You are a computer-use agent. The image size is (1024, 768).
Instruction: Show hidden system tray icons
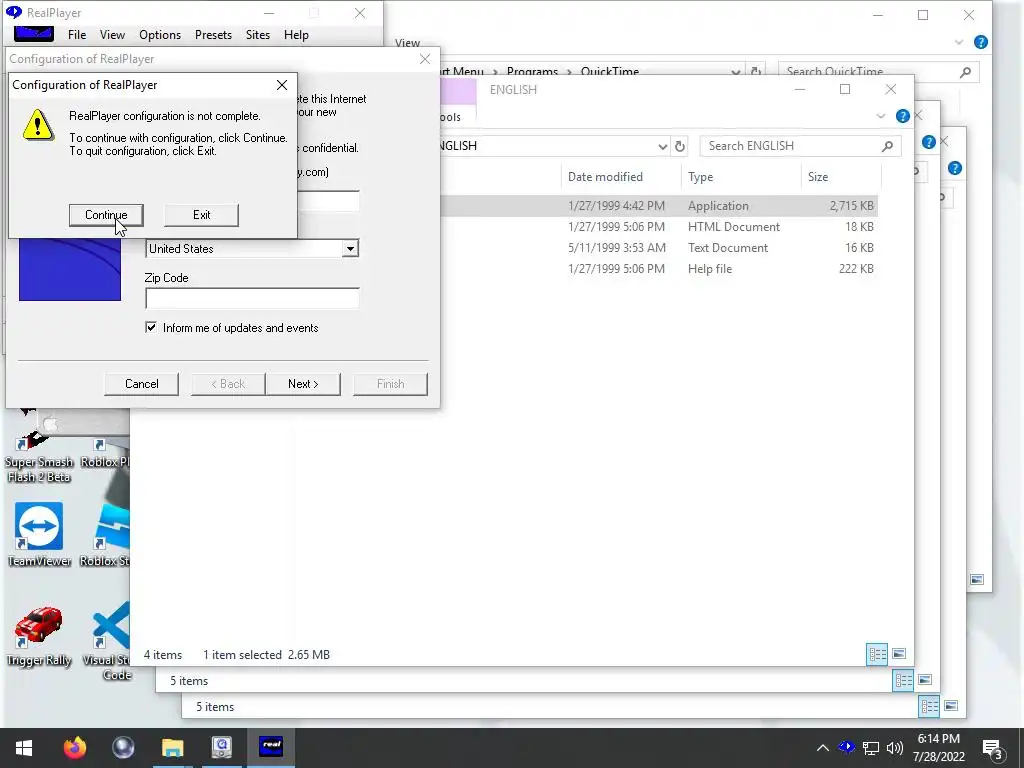point(823,748)
